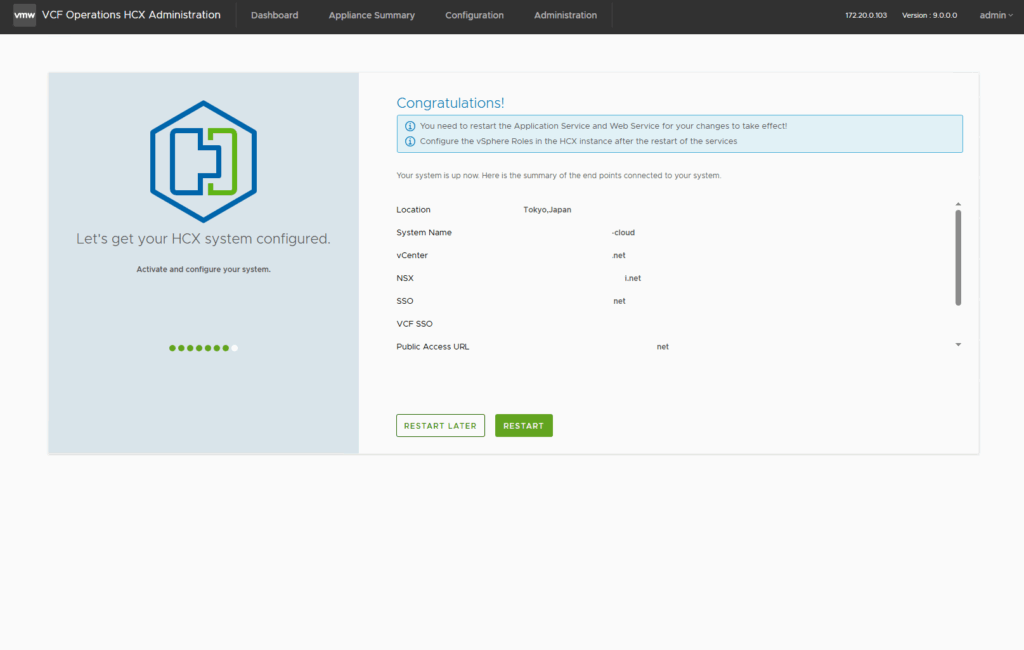
Task: Click the vmw logo in header
Action: [x=25, y=15]
